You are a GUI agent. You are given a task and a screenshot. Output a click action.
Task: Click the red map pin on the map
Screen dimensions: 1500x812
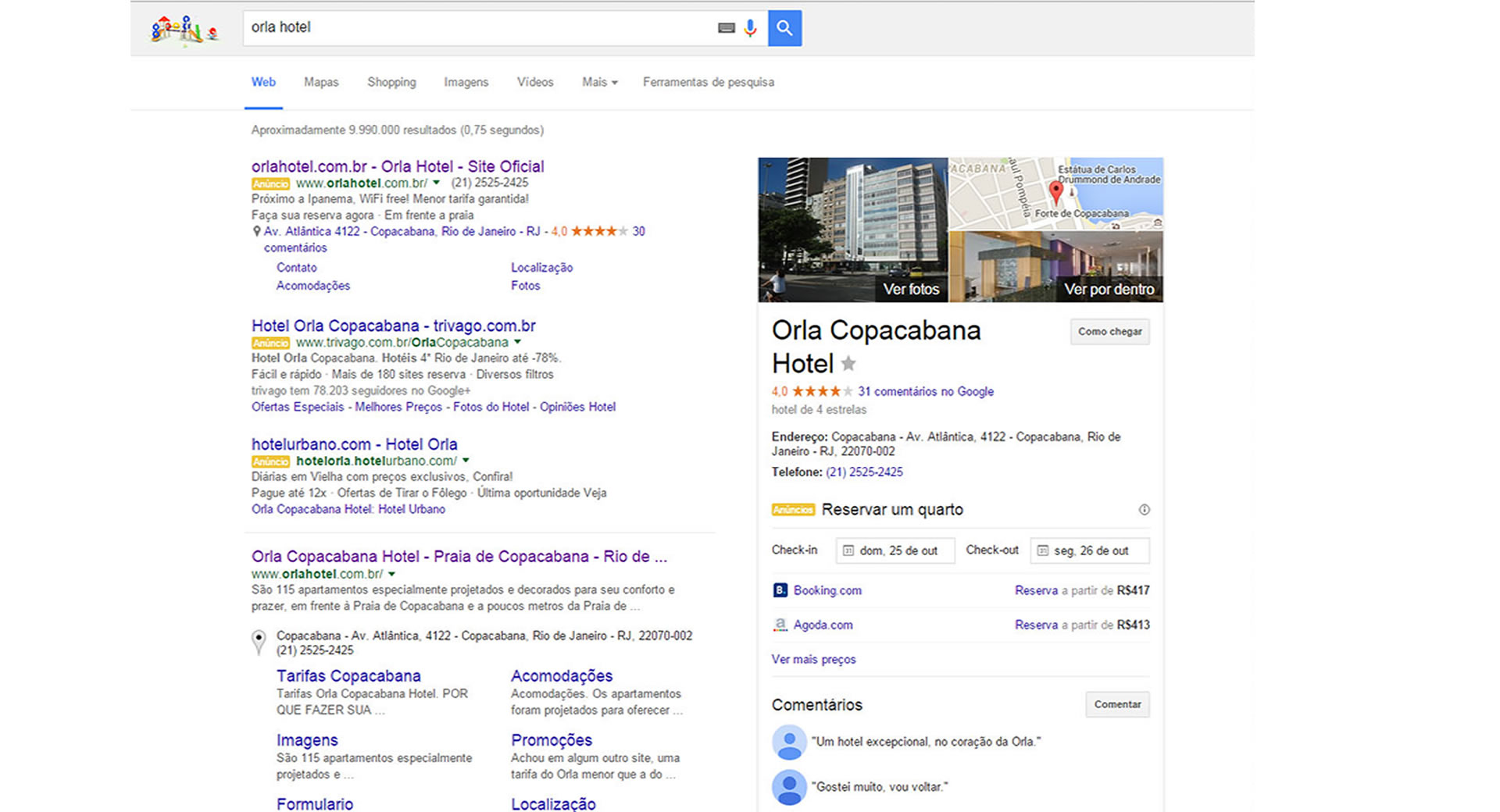[1055, 191]
